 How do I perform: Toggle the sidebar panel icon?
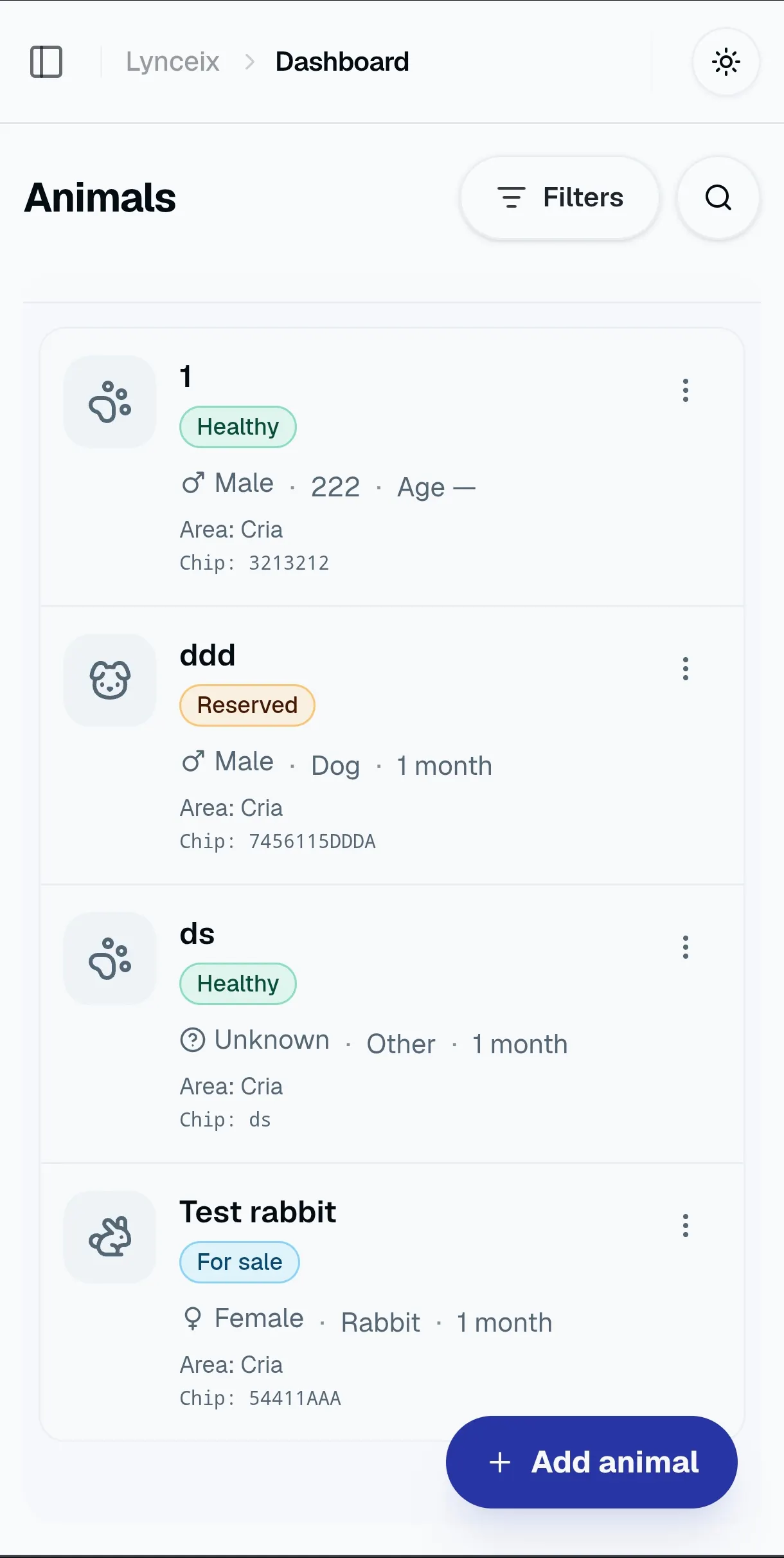pos(46,62)
